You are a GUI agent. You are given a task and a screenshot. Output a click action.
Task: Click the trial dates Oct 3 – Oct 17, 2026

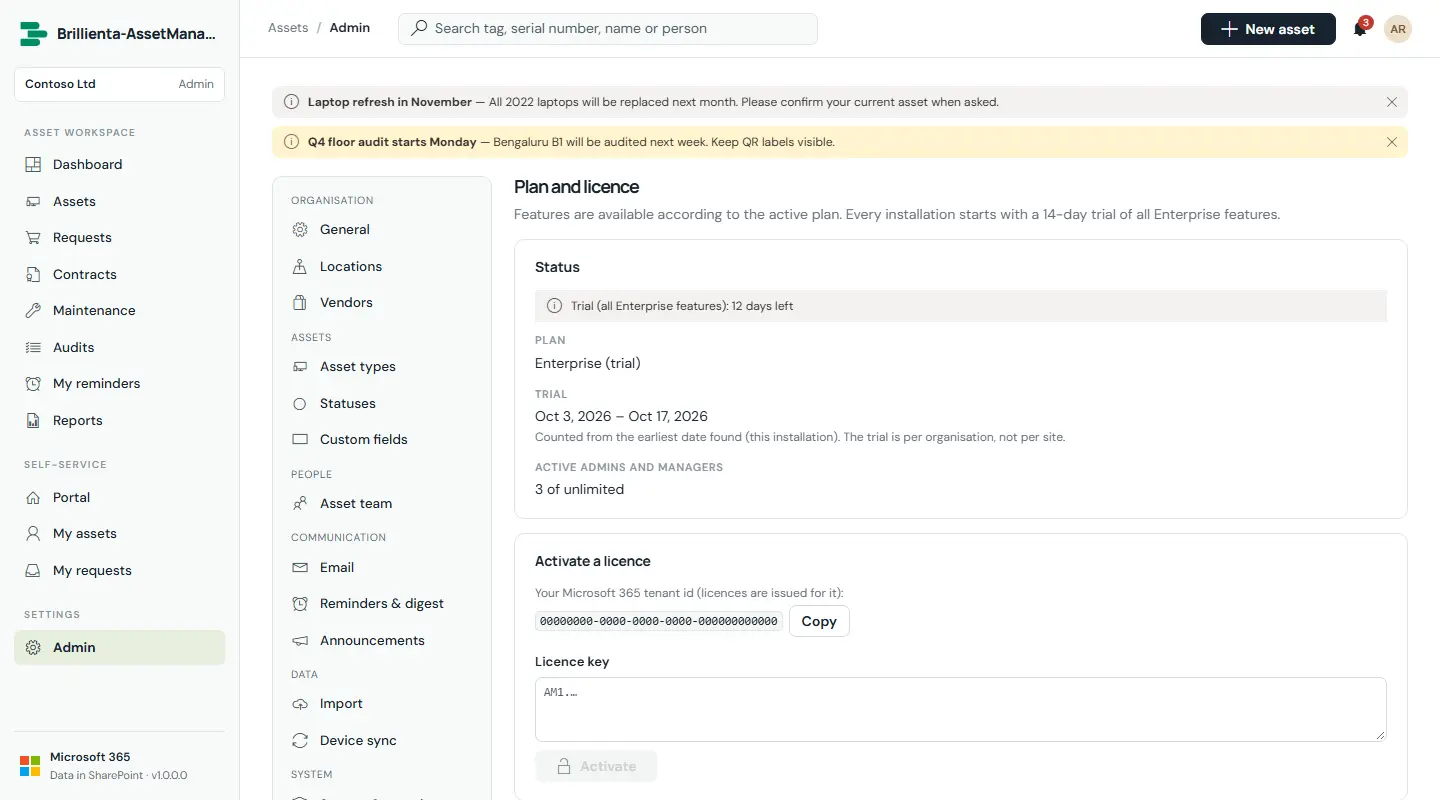click(621, 416)
